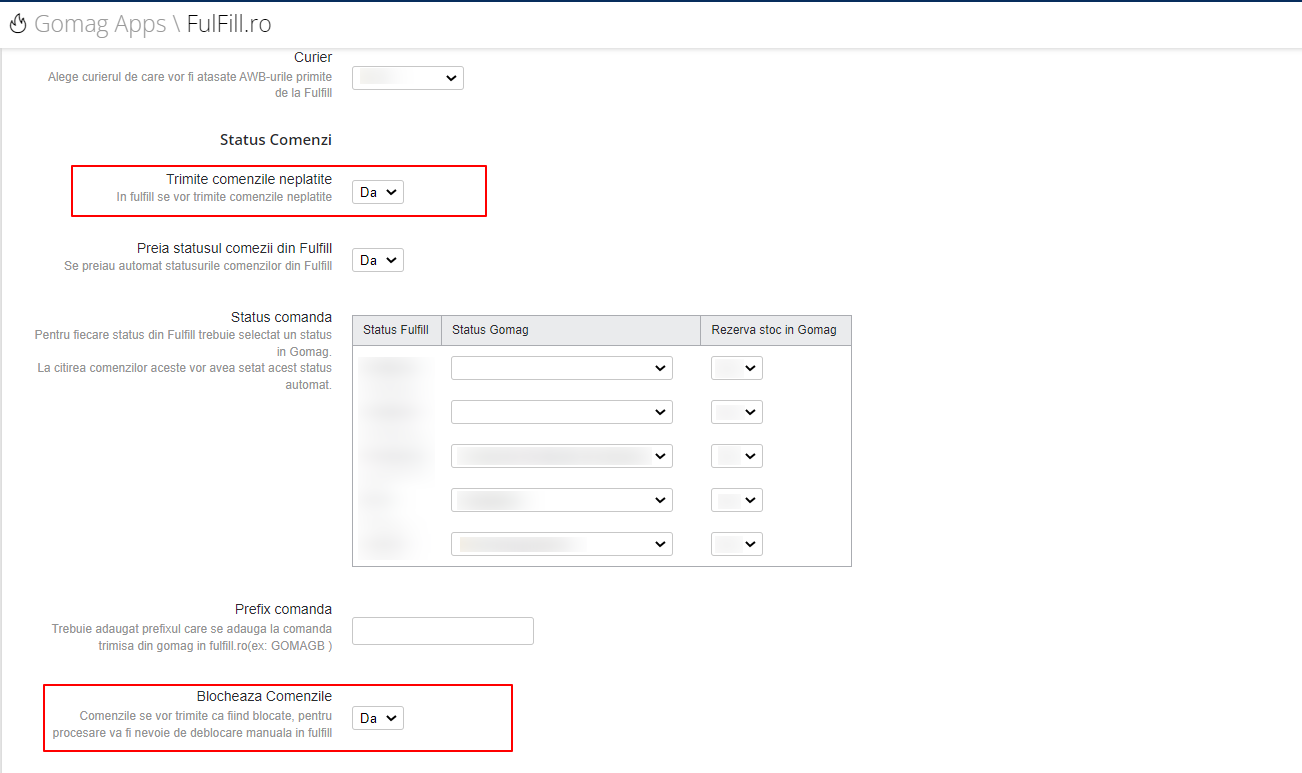Open third row Status Gomag dropdown
Screen dimensions: 1302x773
[x=562, y=456]
